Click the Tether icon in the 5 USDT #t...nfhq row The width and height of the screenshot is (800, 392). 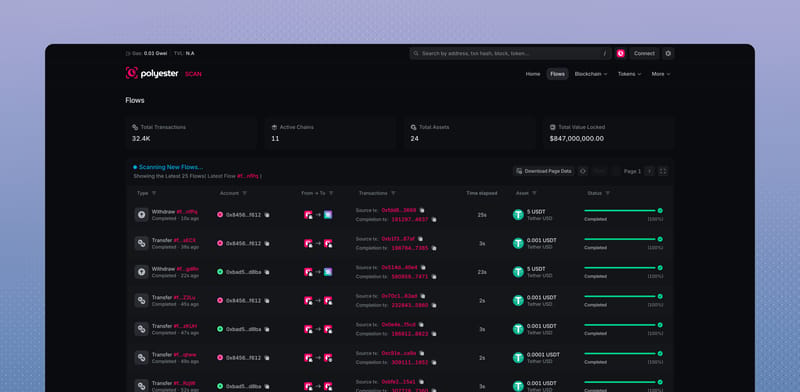pyautogui.click(x=518, y=215)
